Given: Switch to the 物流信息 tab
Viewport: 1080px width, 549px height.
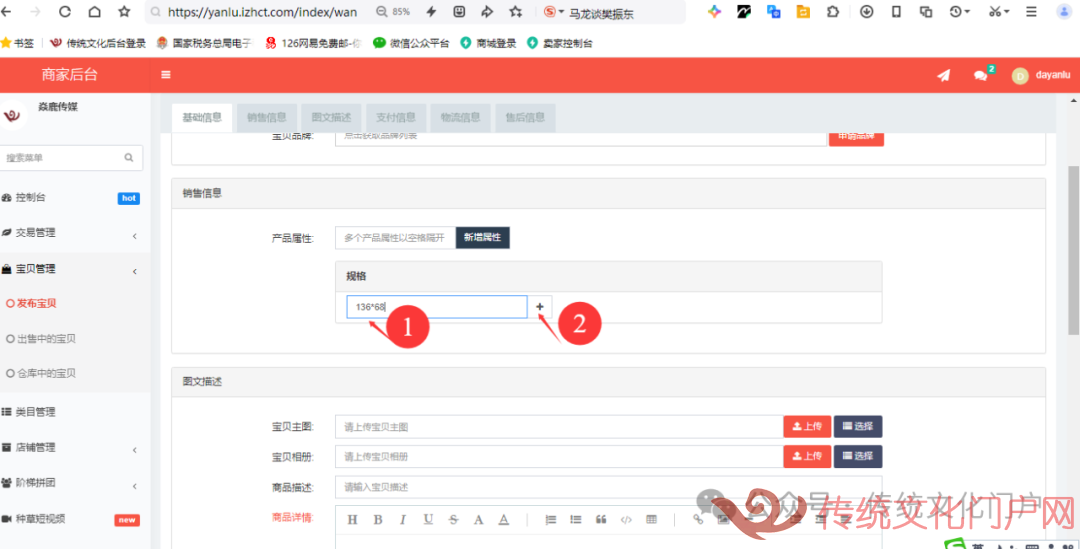Looking at the screenshot, I should [x=461, y=118].
